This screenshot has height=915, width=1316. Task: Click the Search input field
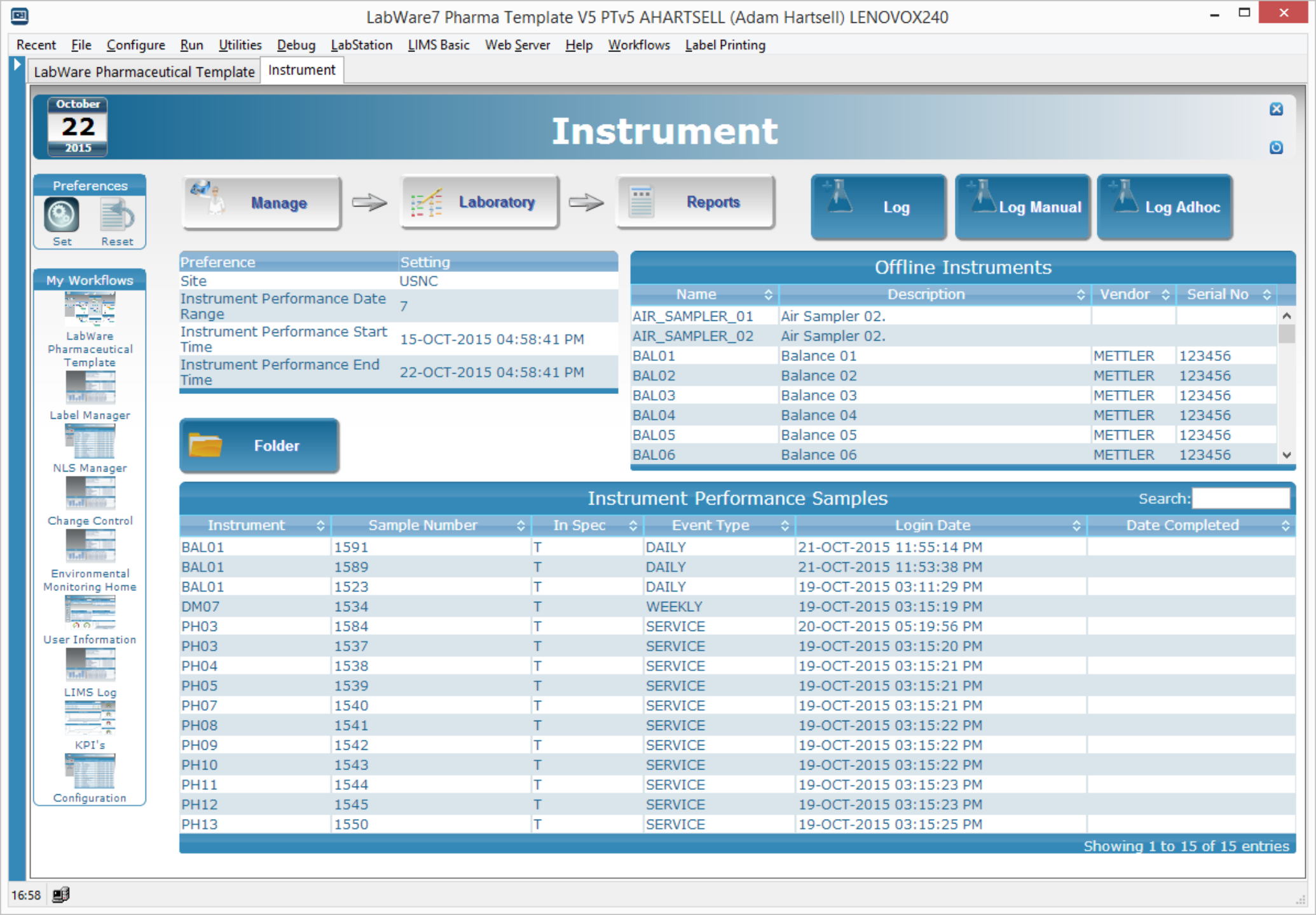pos(1240,498)
